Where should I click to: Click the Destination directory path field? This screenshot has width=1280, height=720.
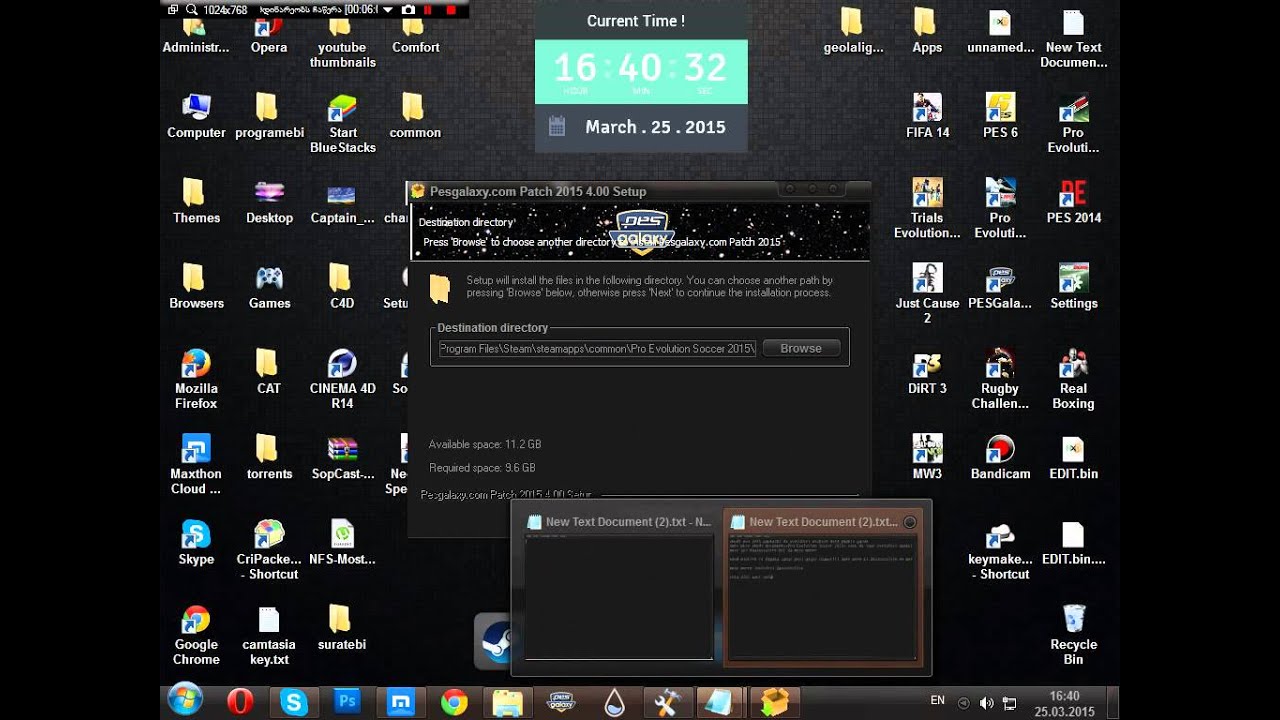597,348
